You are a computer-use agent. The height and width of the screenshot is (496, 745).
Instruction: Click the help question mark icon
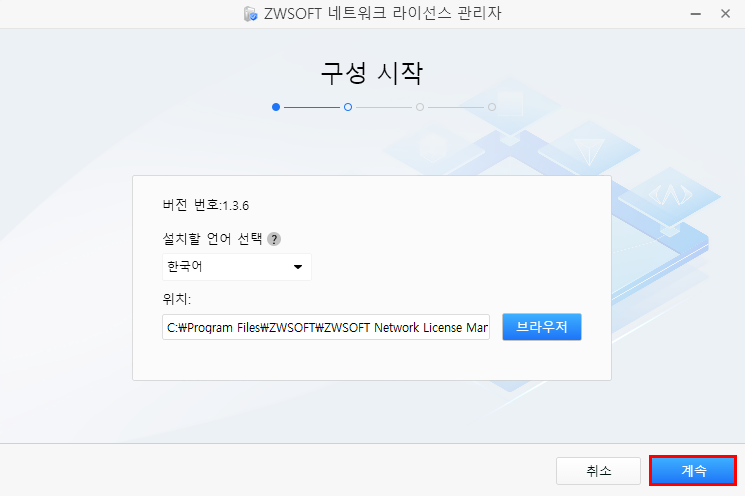pos(274,238)
